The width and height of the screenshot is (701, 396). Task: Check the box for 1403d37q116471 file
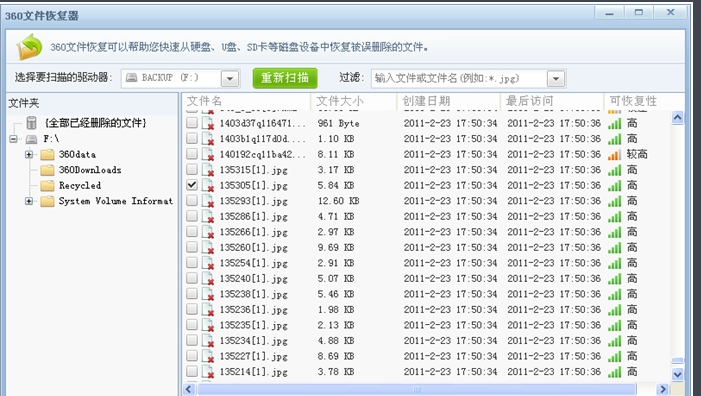(192, 122)
